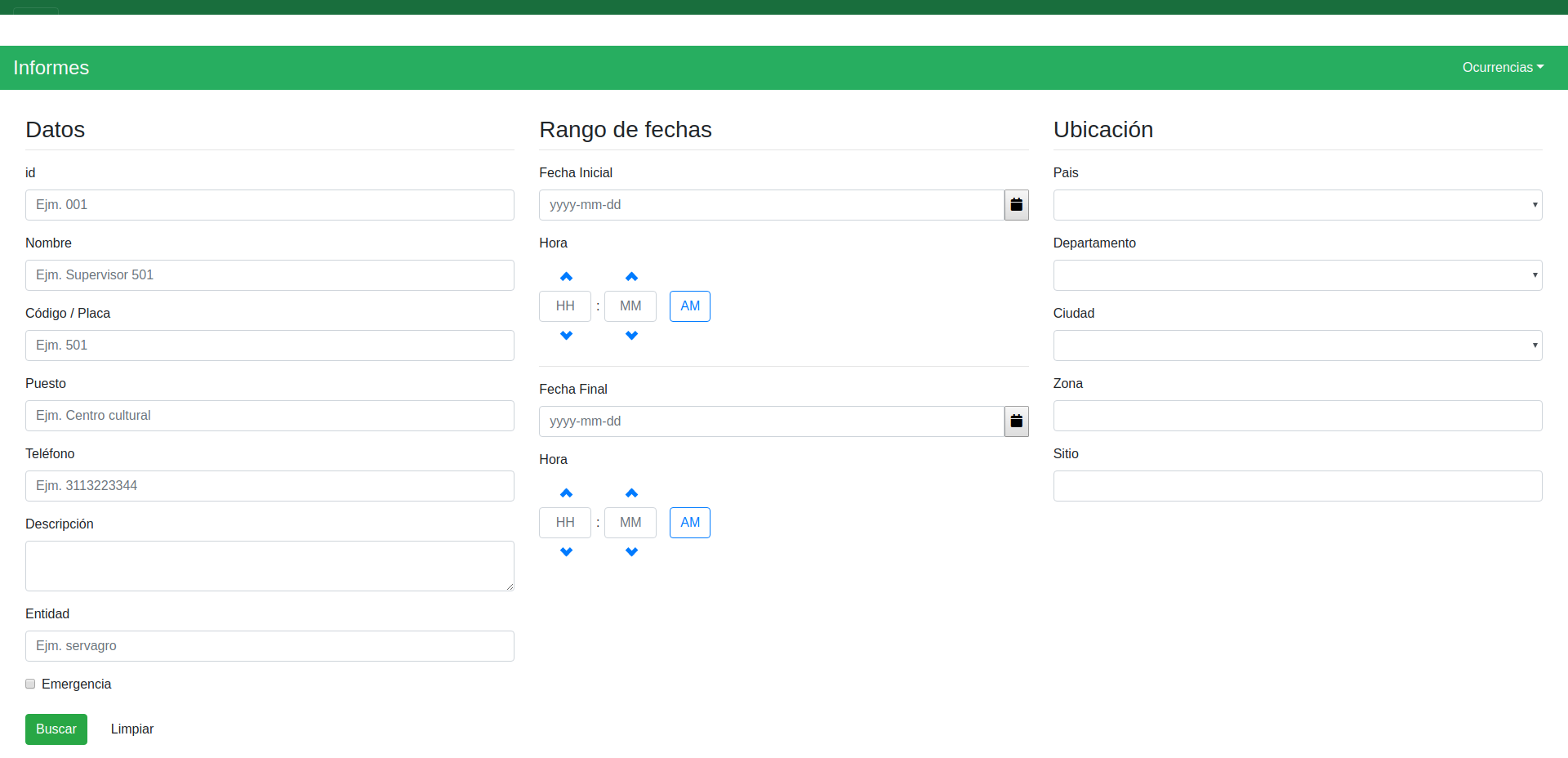Increase the hour for Fecha Inicial
This screenshot has width=1568, height=758.
click(566, 277)
